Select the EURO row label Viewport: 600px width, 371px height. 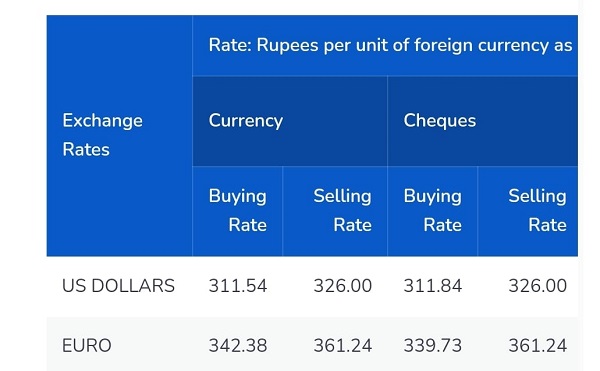(86, 346)
